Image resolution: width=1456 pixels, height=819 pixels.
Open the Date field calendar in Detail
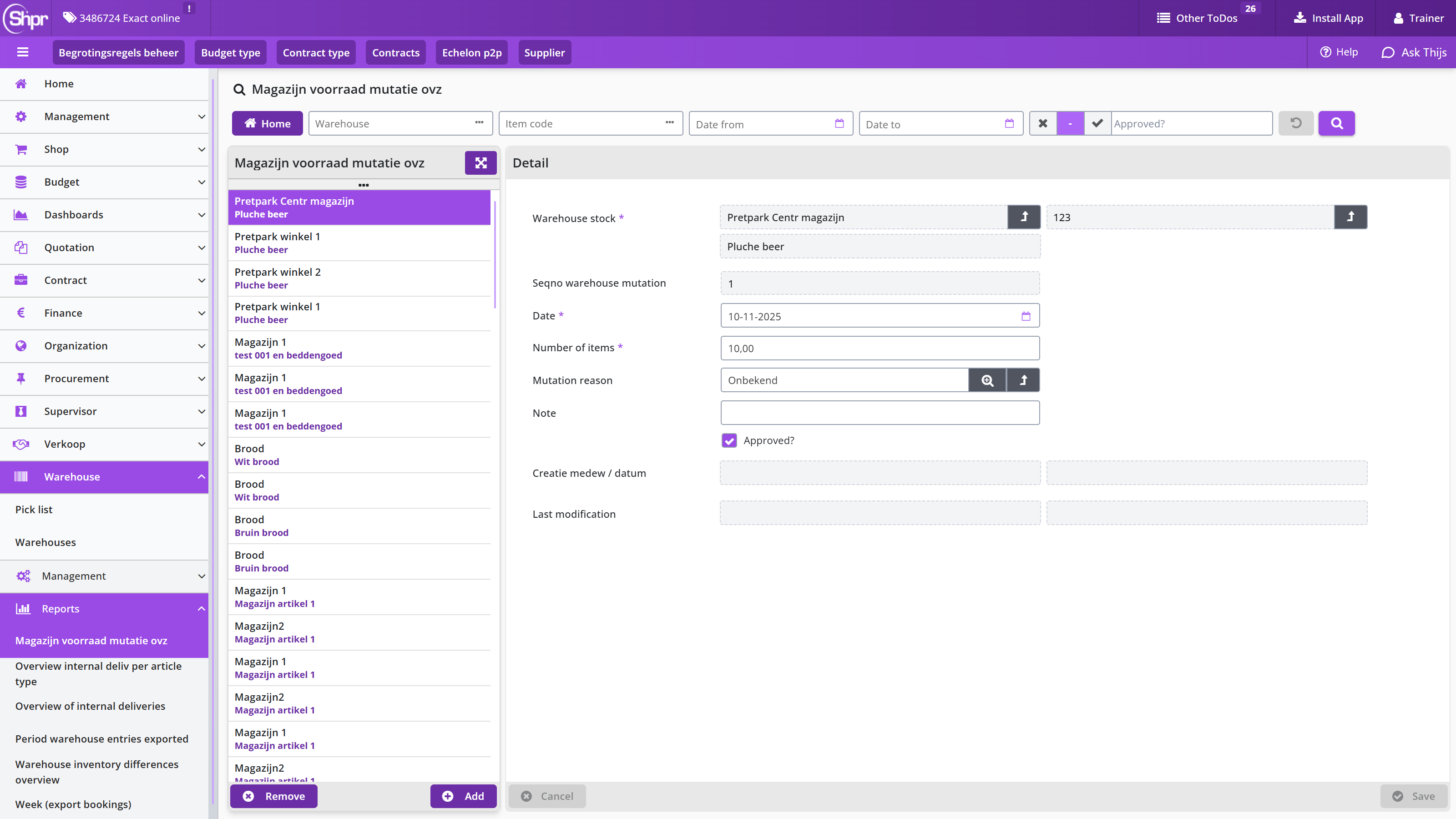click(x=1026, y=316)
